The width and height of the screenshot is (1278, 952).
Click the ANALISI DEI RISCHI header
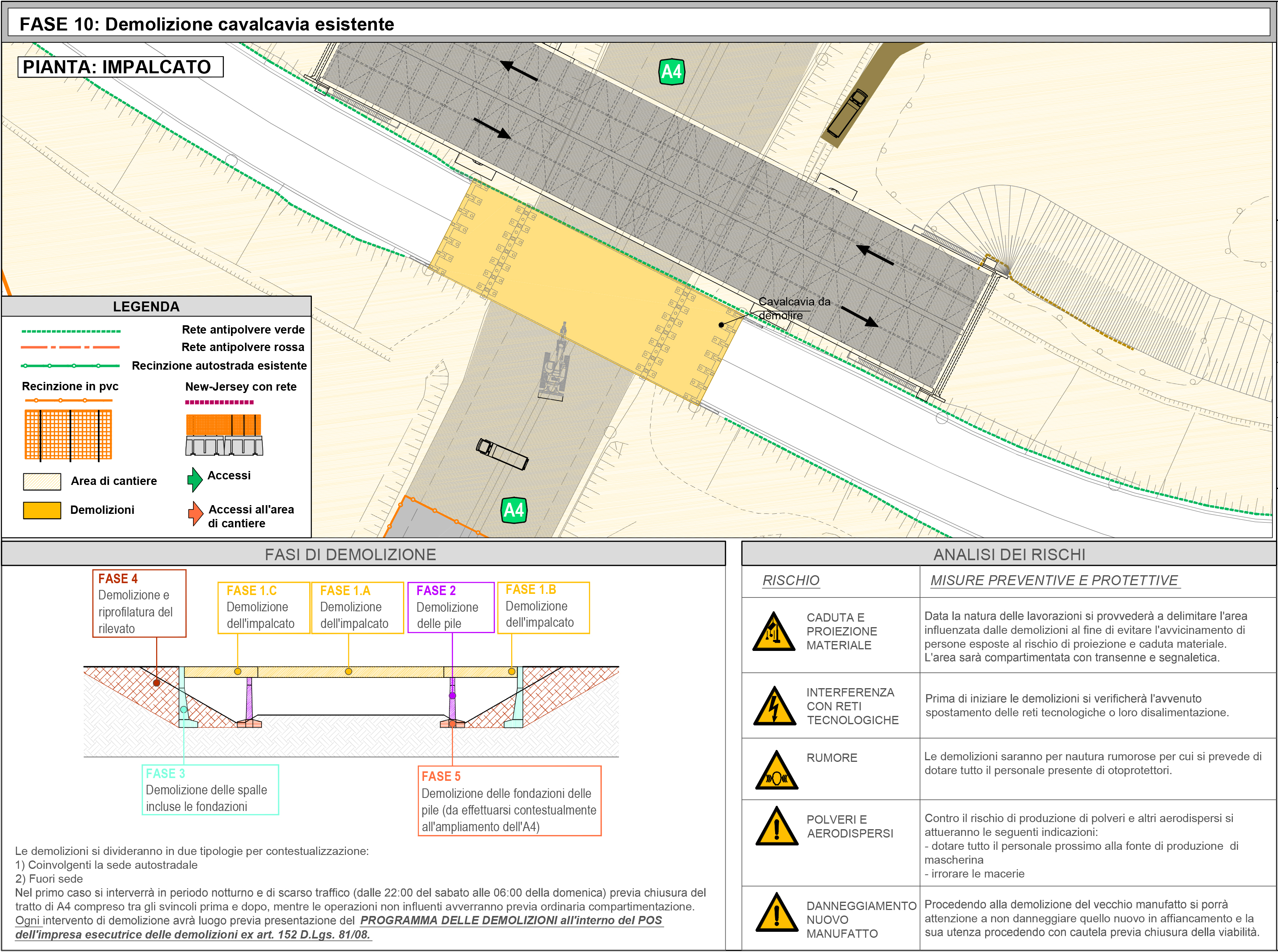pos(1009,554)
